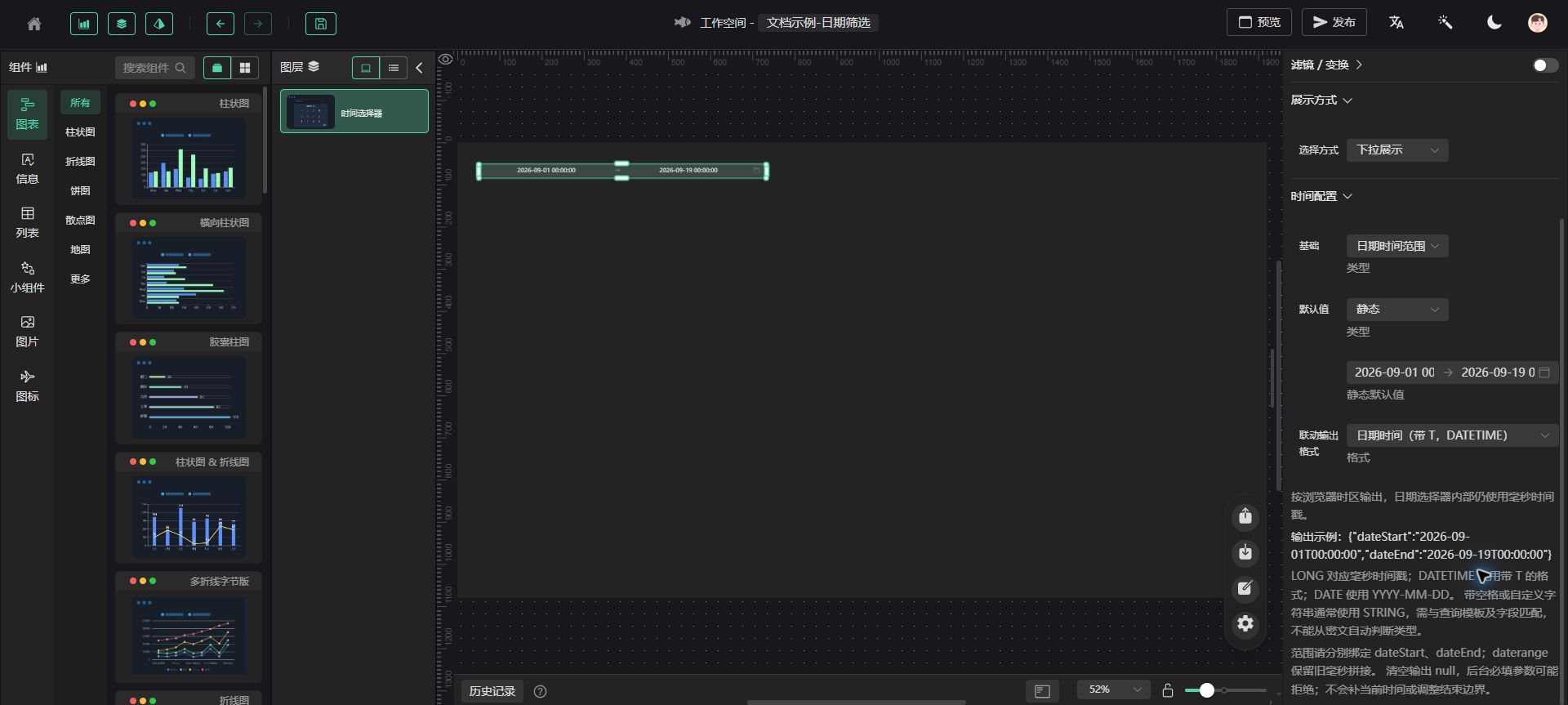
Task: Go to the home page icon
Action: coord(34,24)
